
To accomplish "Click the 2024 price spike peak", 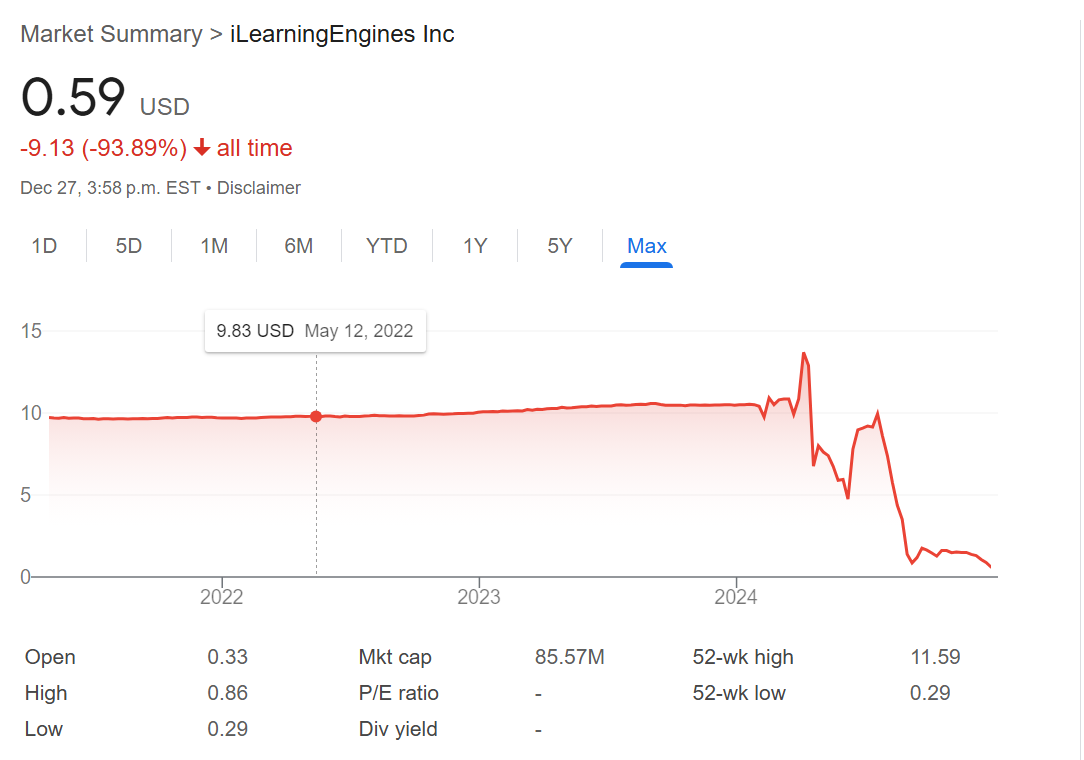I will (x=803, y=353).
